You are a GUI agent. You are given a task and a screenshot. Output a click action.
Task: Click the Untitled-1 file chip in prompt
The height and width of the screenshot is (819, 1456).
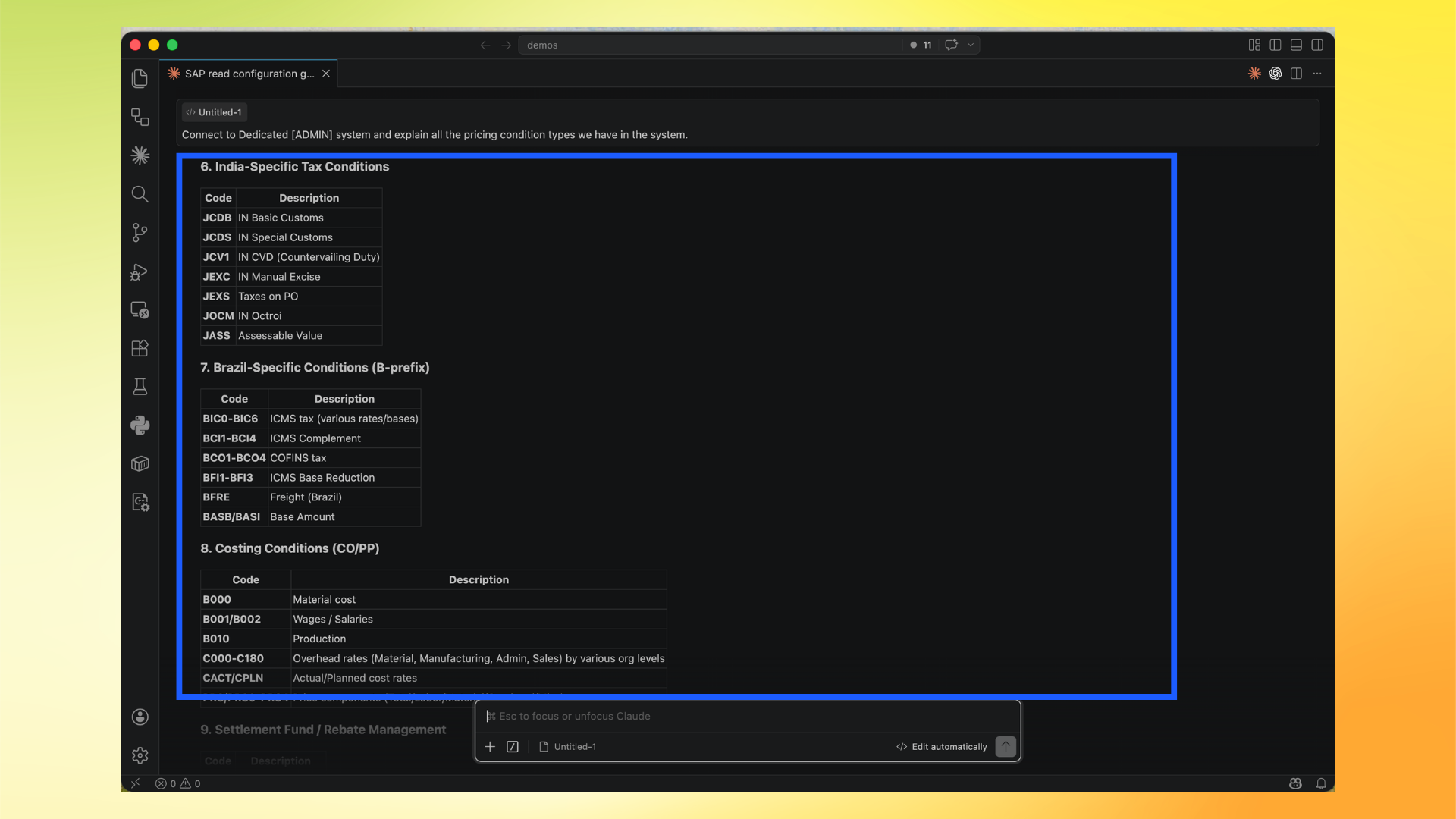[215, 112]
